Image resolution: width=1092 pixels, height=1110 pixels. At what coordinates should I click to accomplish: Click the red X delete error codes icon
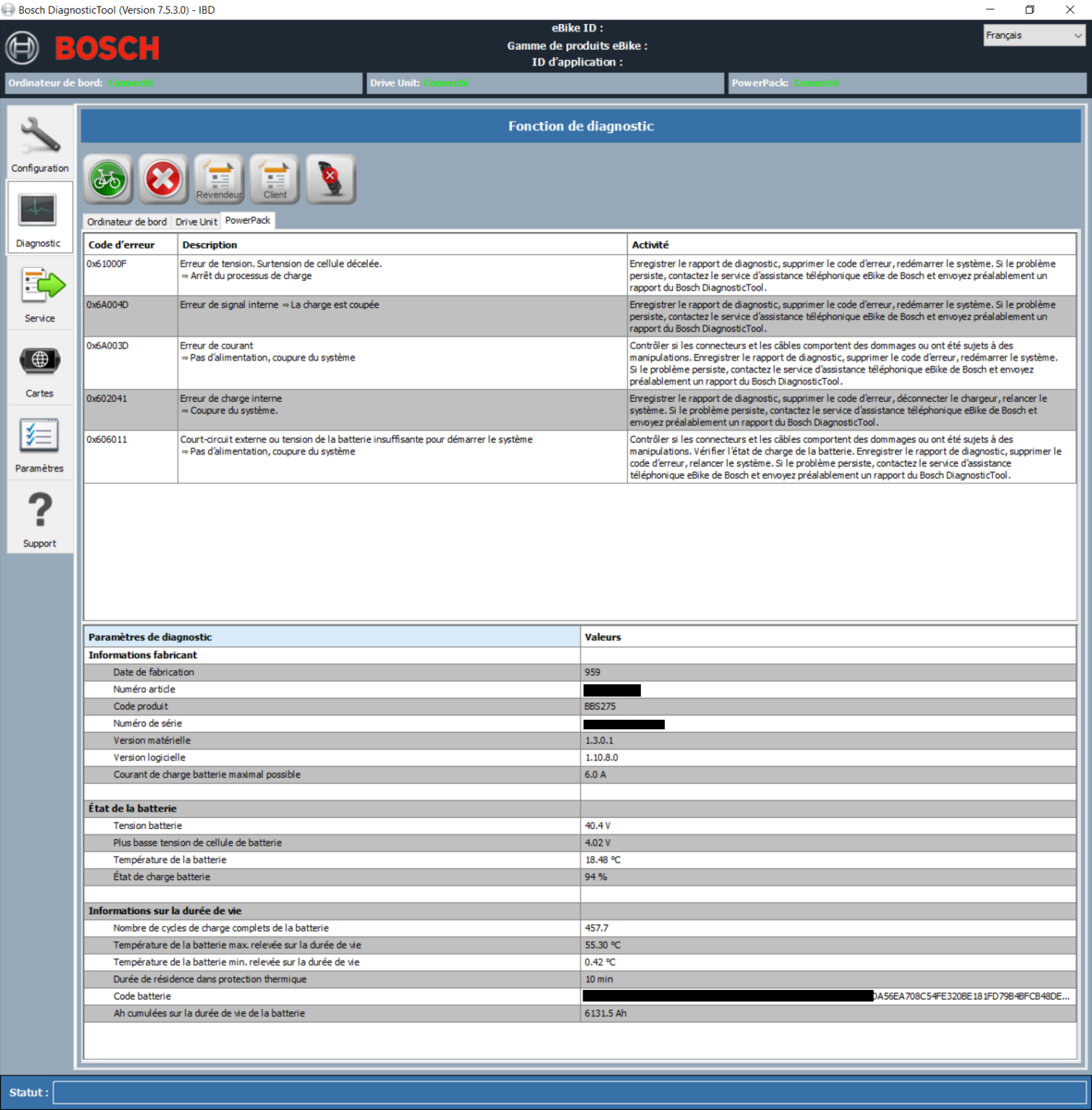click(x=163, y=178)
